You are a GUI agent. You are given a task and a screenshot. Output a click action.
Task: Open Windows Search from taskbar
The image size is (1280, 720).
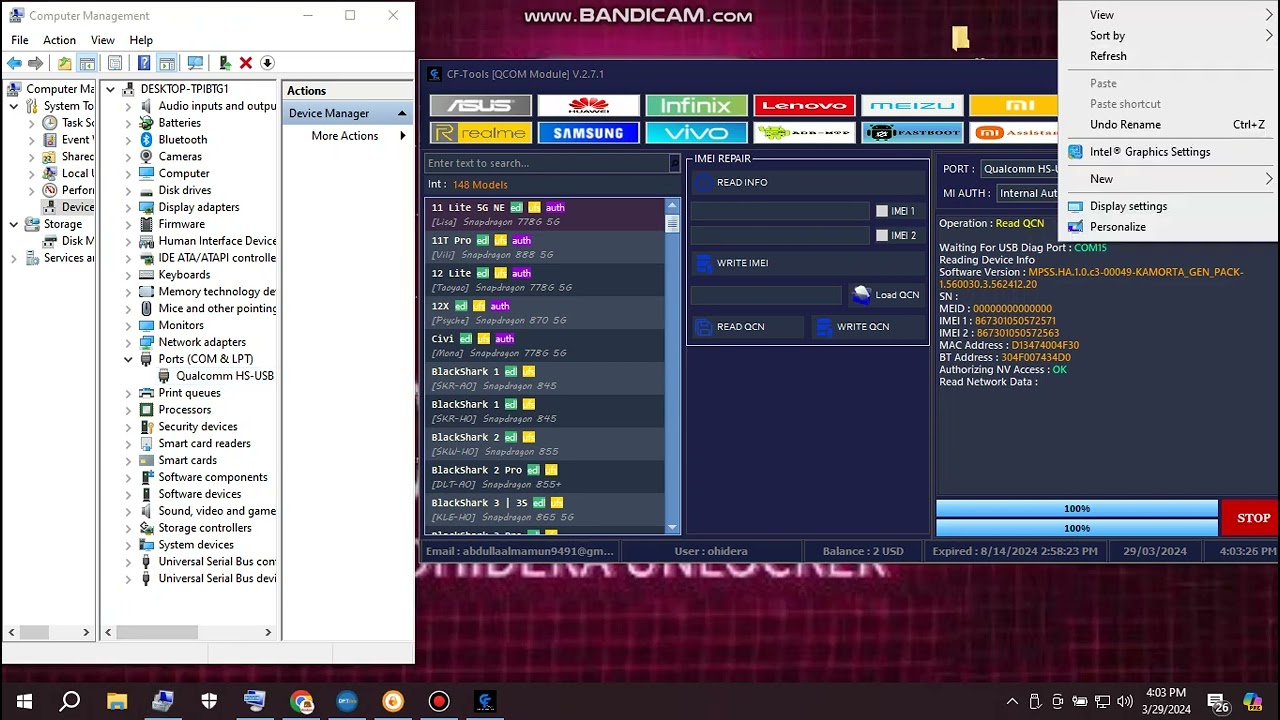[70, 701]
